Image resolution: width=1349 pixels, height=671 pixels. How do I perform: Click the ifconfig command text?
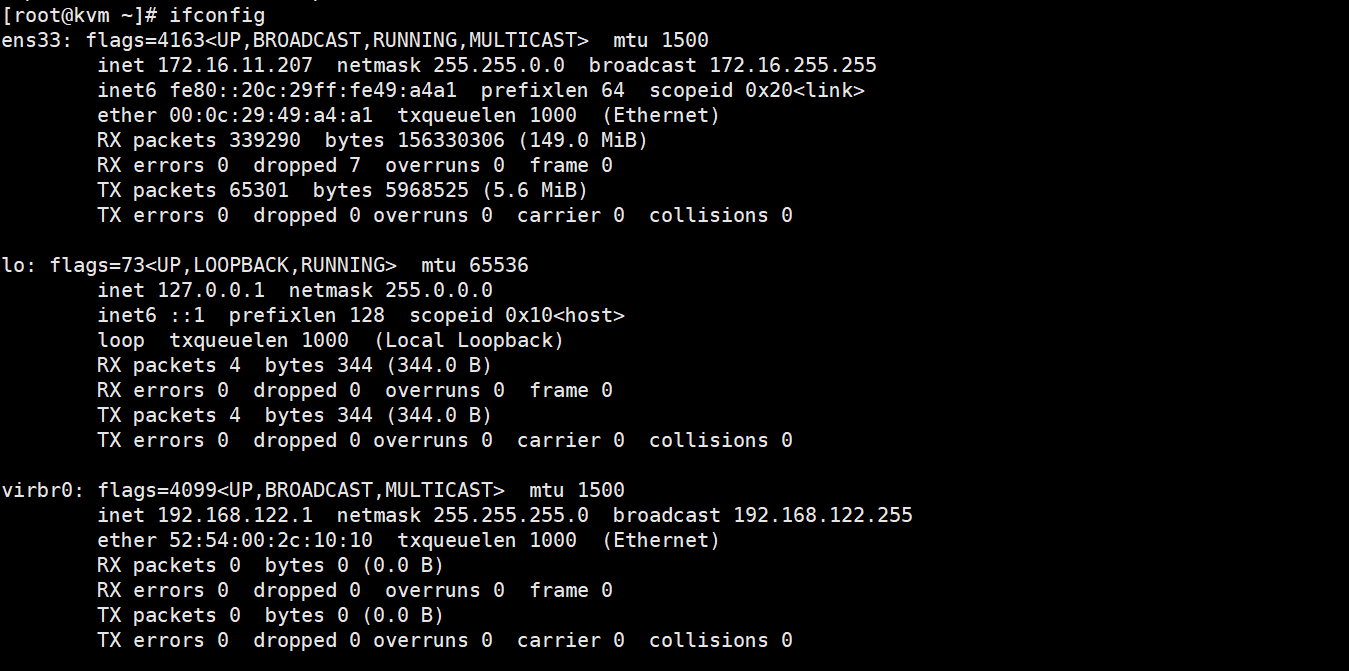click(x=217, y=15)
